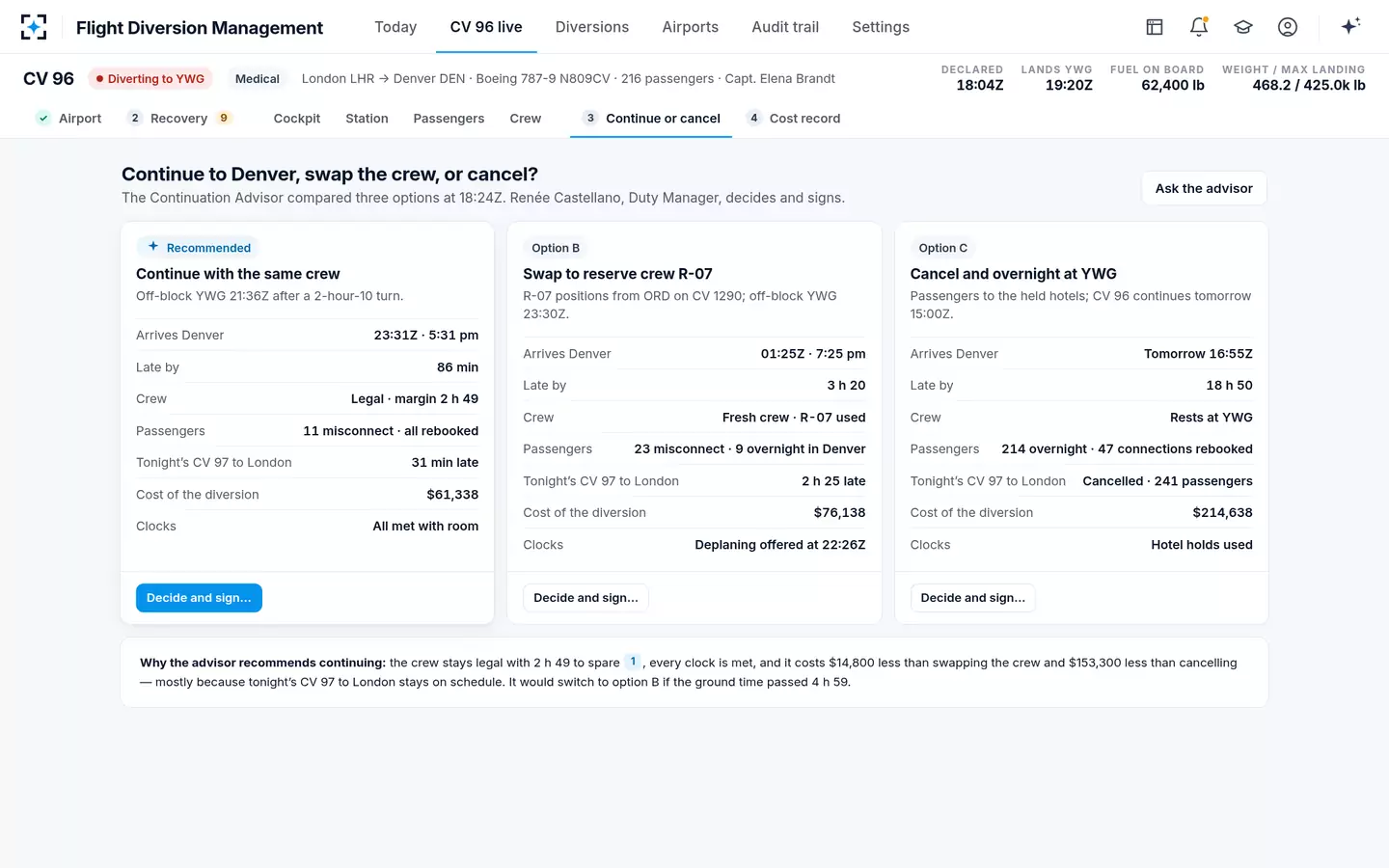Click the Option B label
Viewport: 1389px width, 868px height.
(556, 248)
